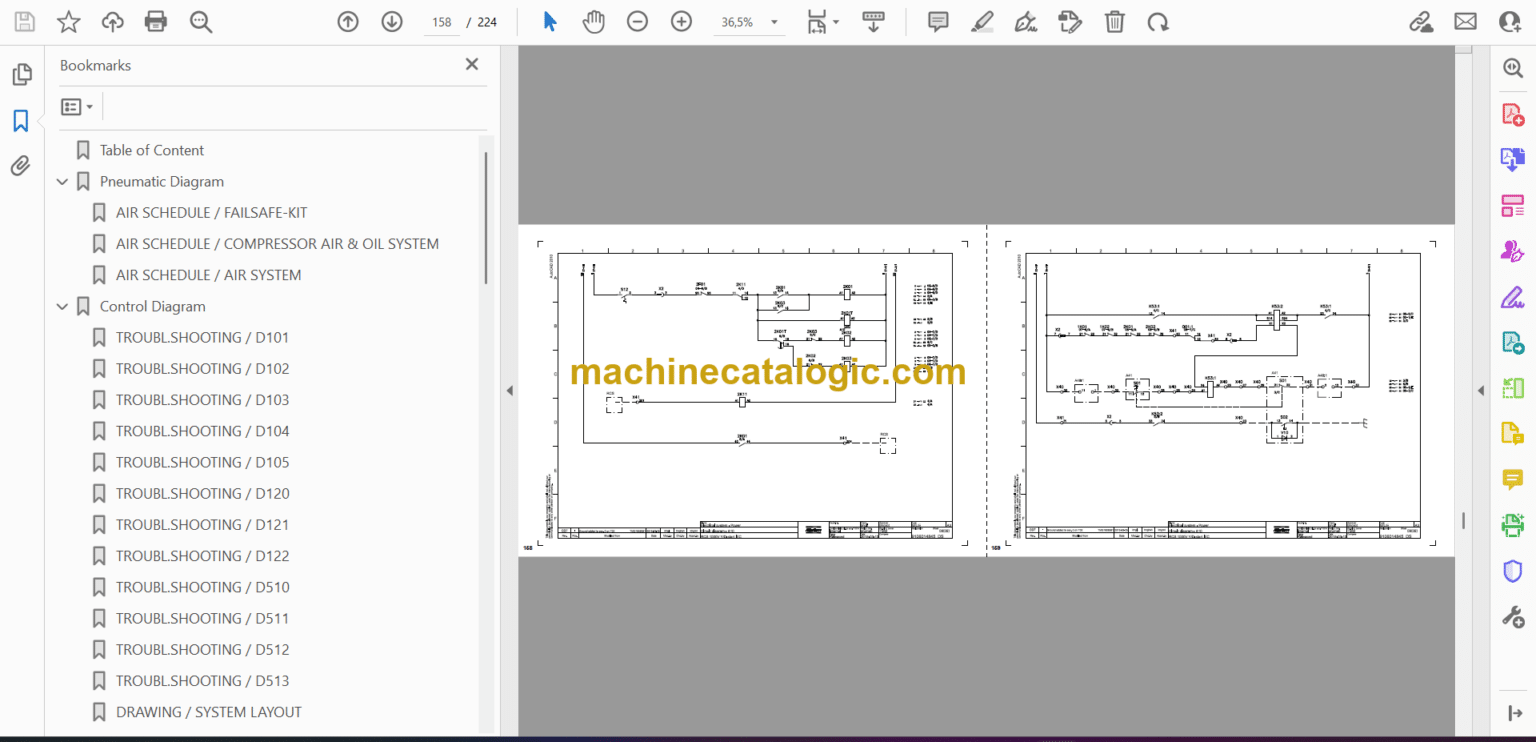This screenshot has height=742, width=1536.
Task: Collapse the Pneumatic Diagram section
Action: (x=62, y=181)
